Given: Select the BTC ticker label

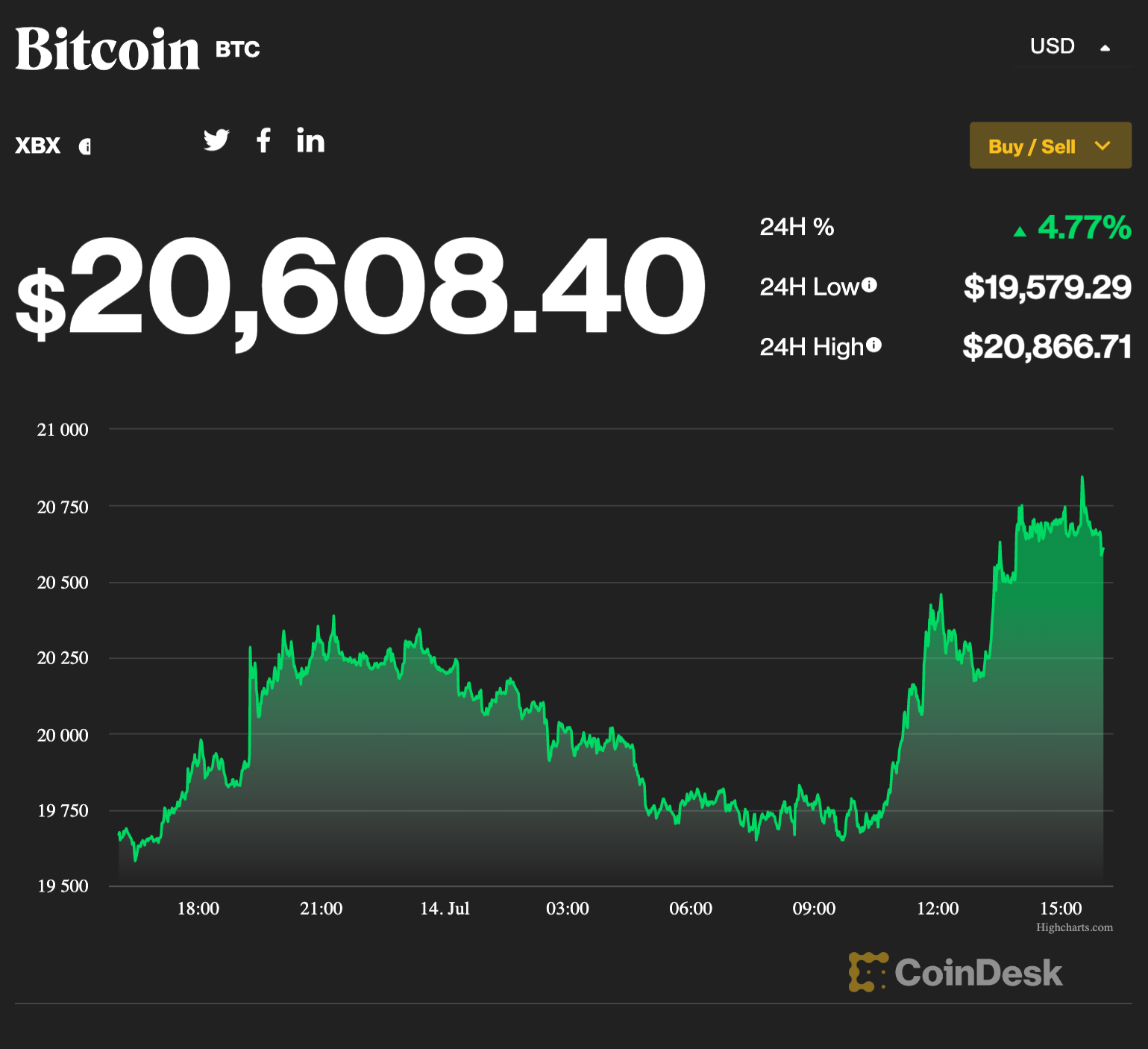Looking at the screenshot, I should pos(236,49).
